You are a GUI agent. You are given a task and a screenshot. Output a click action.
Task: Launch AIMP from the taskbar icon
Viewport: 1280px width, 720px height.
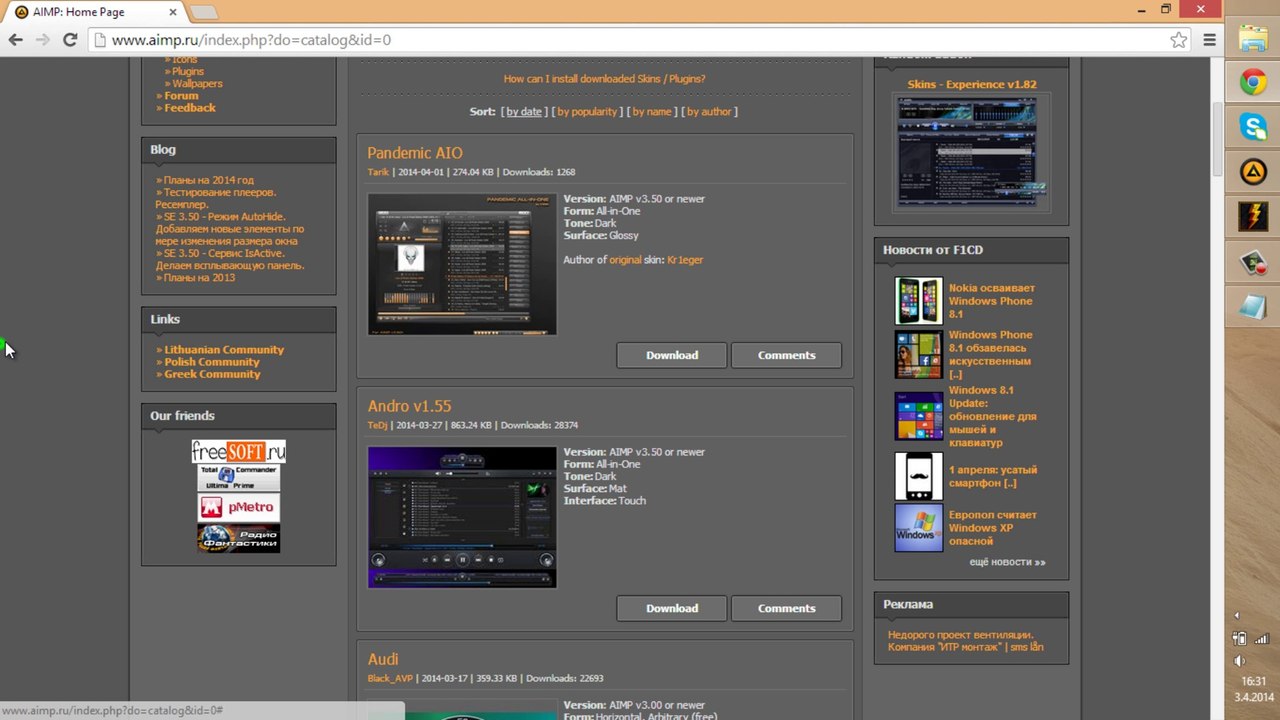(1253, 172)
